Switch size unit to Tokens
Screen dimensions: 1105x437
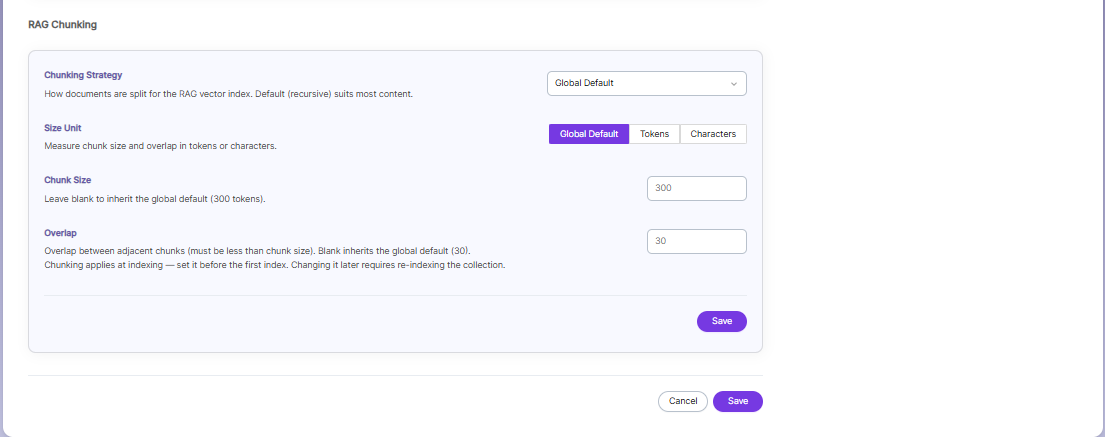(x=654, y=134)
